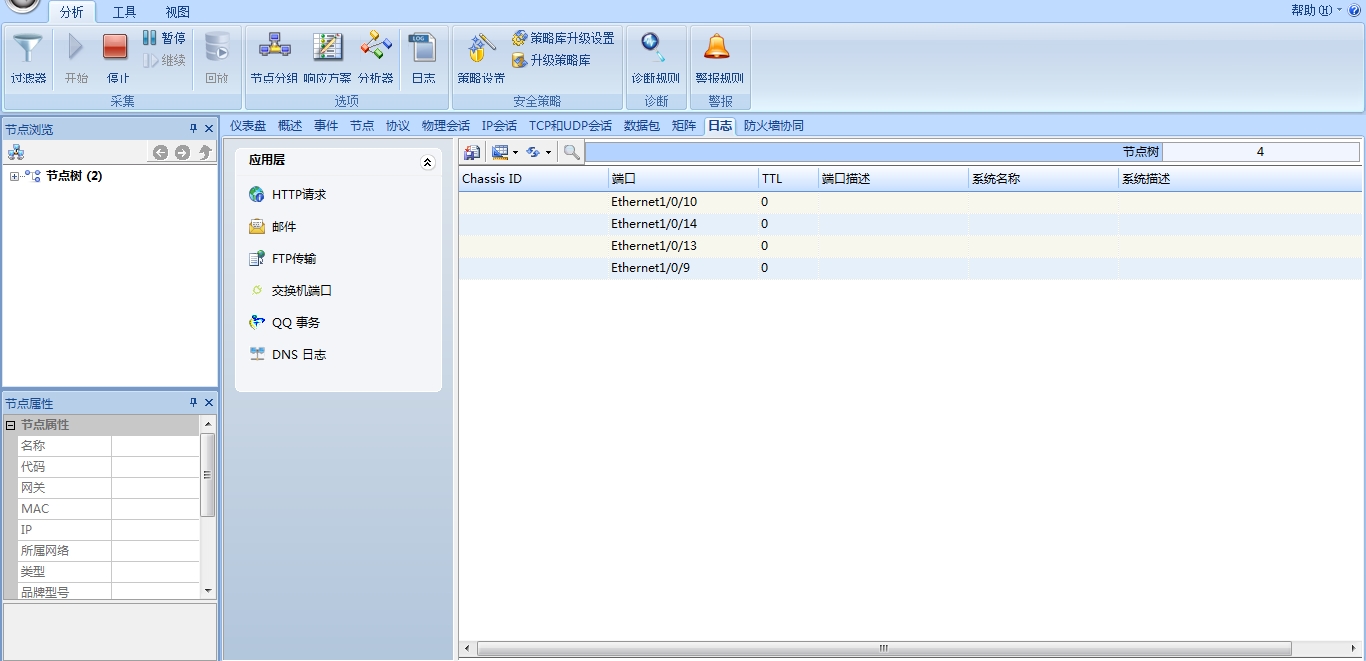The width and height of the screenshot is (1366, 661).
Task: Launch the 分析器 analyzer
Action: [x=376, y=58]
